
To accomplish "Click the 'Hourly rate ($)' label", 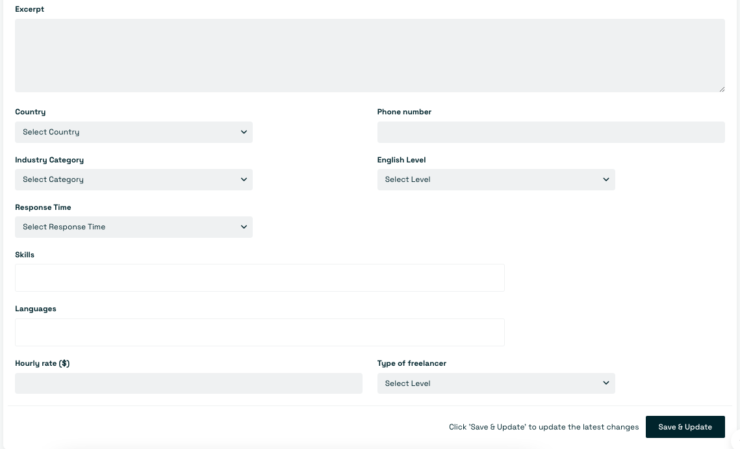I will (x=42, y=363).
